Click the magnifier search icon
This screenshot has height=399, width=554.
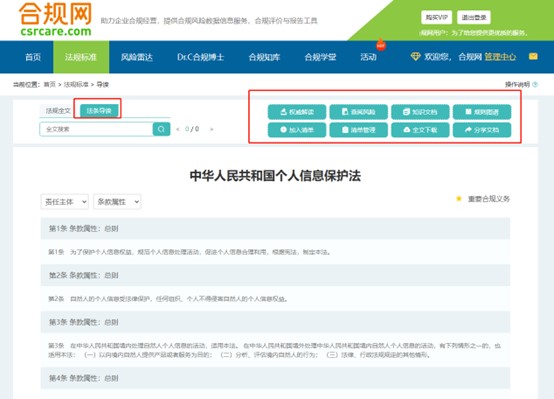[161, 129]
